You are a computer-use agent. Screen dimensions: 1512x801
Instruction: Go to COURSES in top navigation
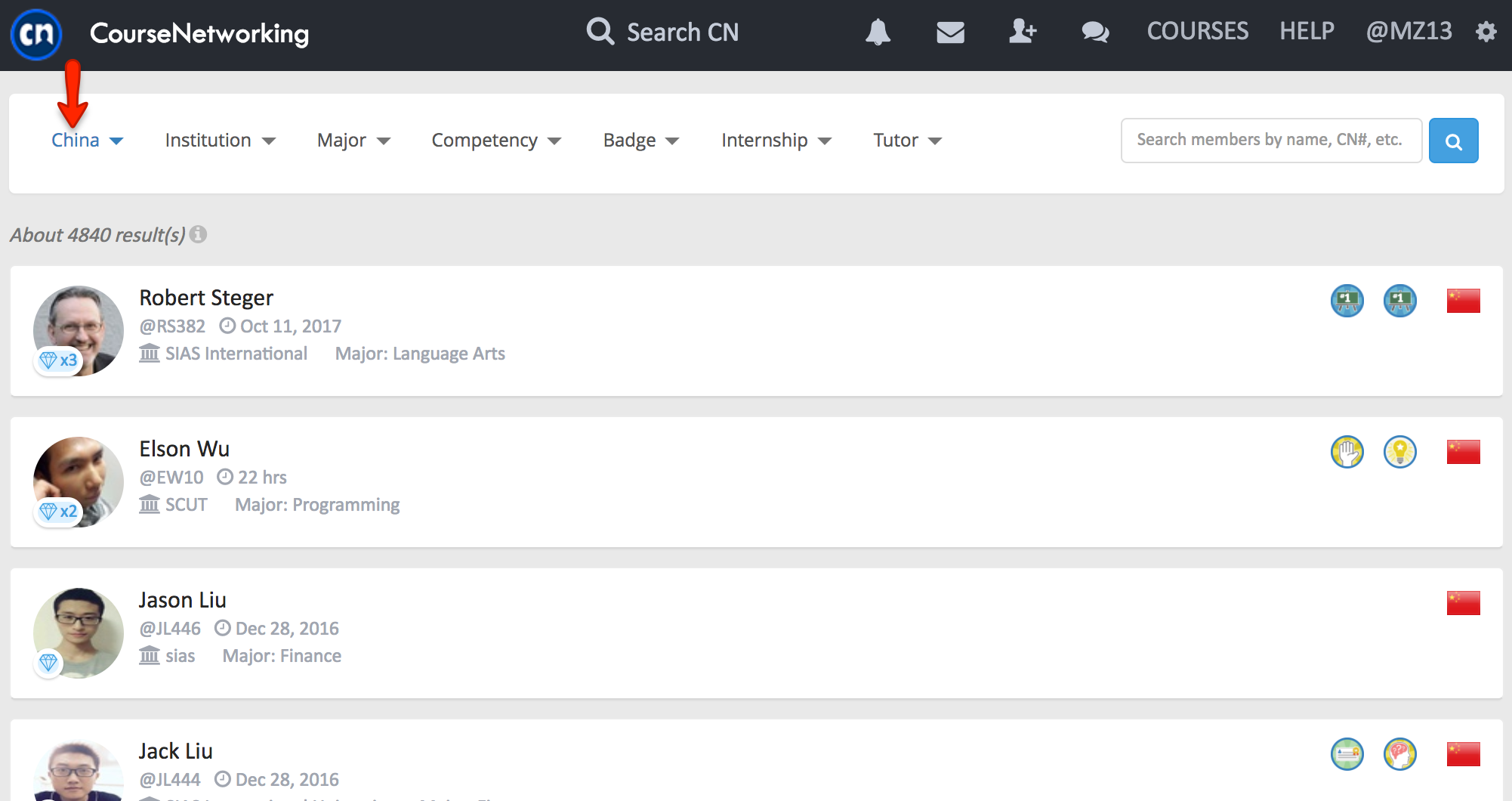click(x=1197, y=32)
